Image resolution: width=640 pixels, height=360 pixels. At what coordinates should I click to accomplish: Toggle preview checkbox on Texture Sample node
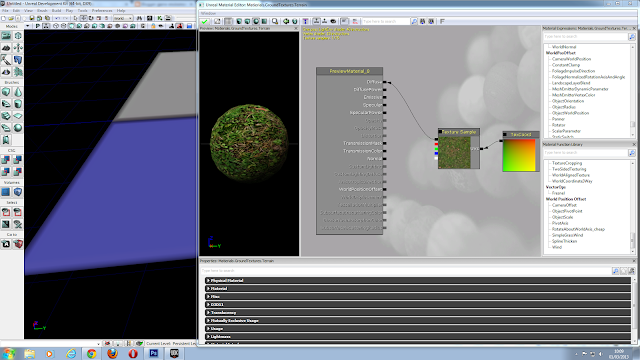point(440,131)
